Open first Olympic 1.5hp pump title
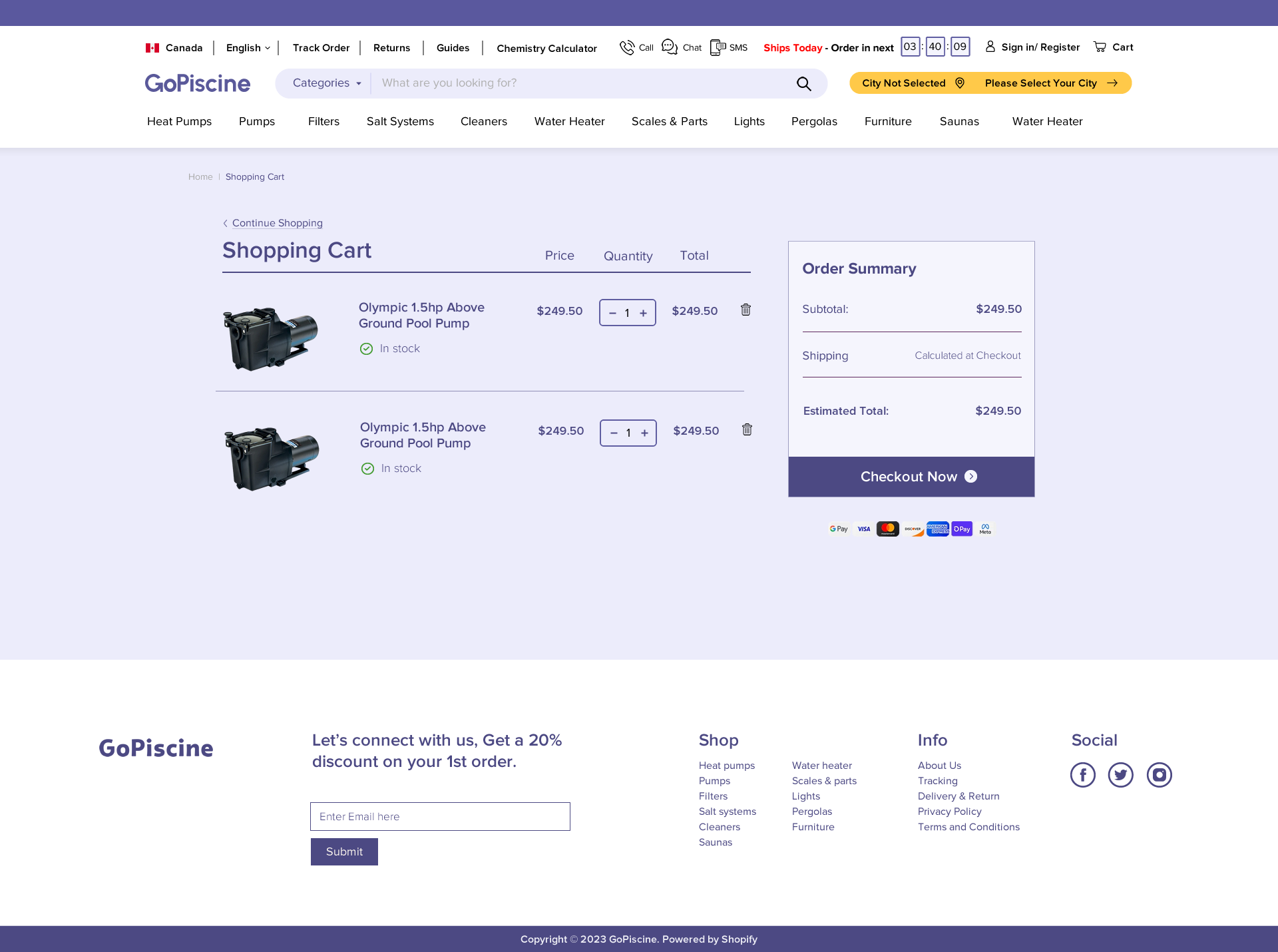1278x952 pixels. [421, 316]
